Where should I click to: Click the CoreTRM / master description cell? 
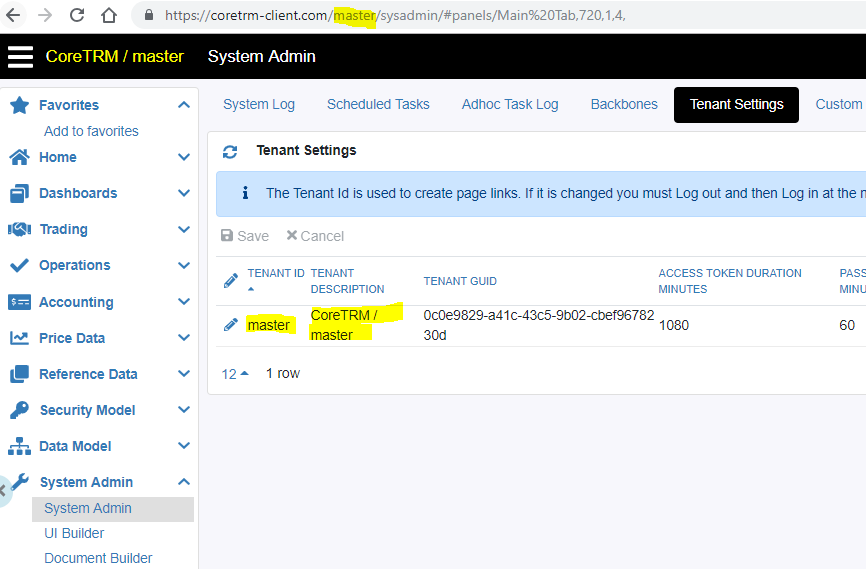[344, 325]
